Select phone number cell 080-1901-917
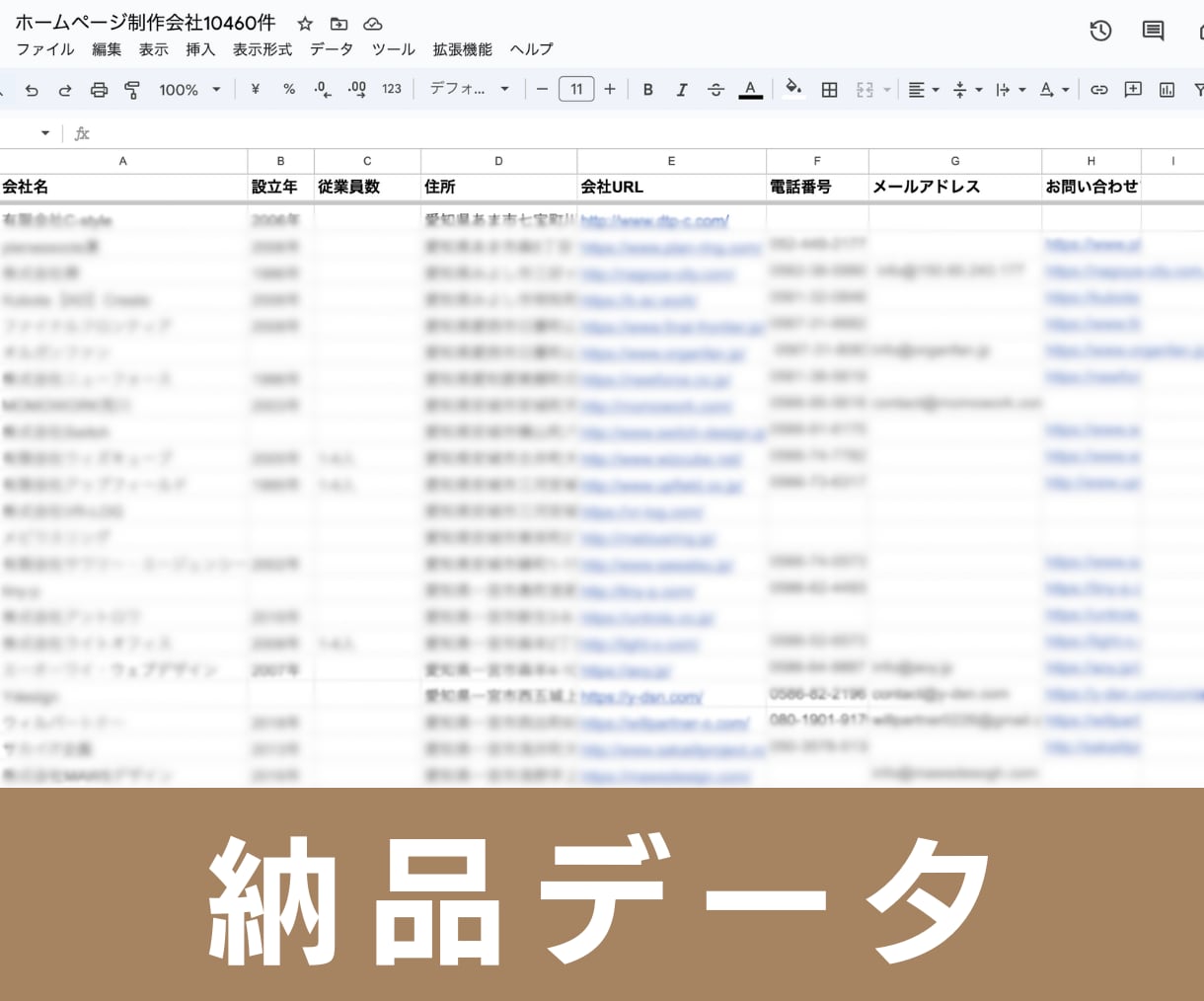This screenshot has width=1204, height=1001. [x=818, y=722]
